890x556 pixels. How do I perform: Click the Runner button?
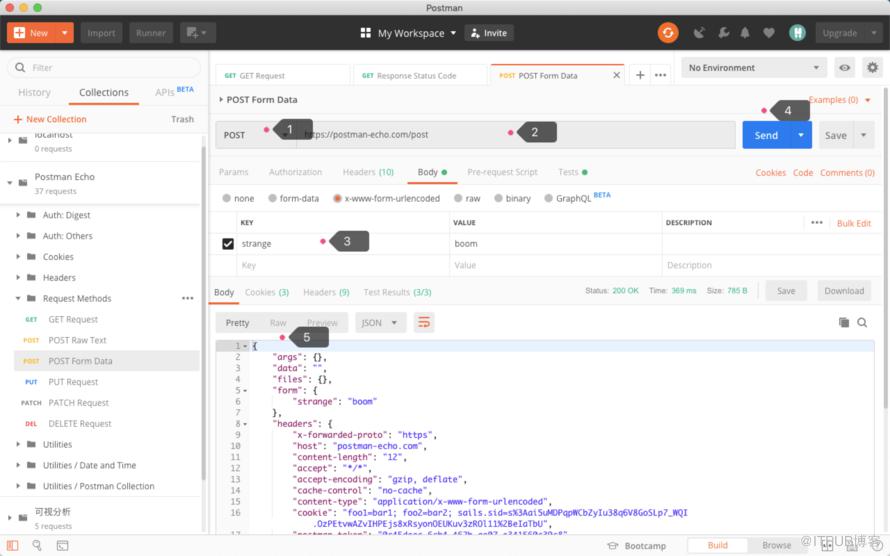pos(150,33)
